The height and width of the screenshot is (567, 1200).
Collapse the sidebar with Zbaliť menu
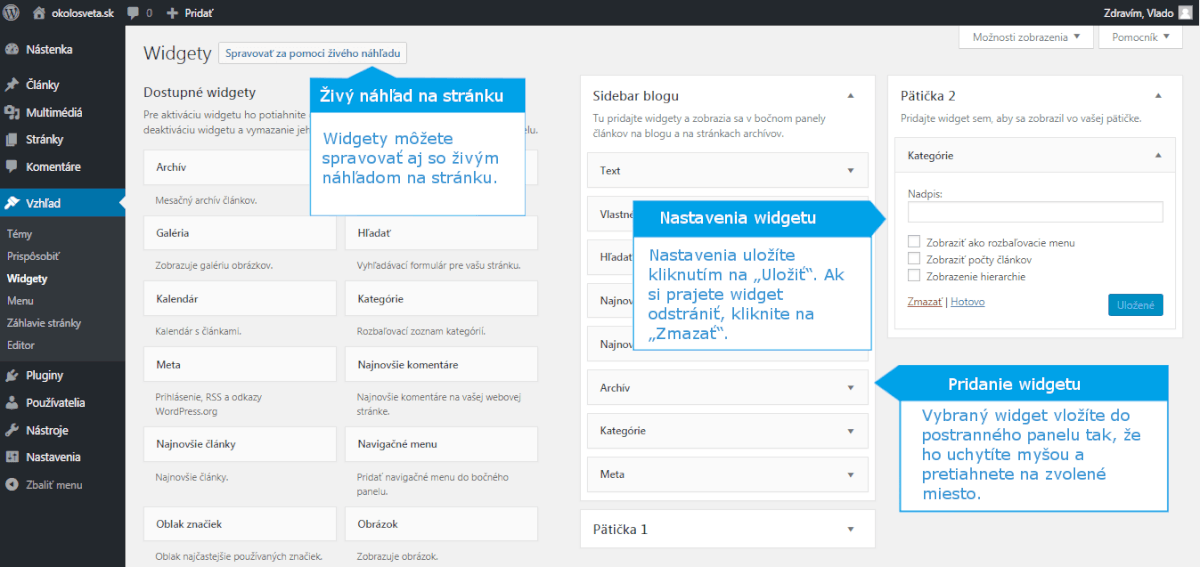tap(53, 485)
